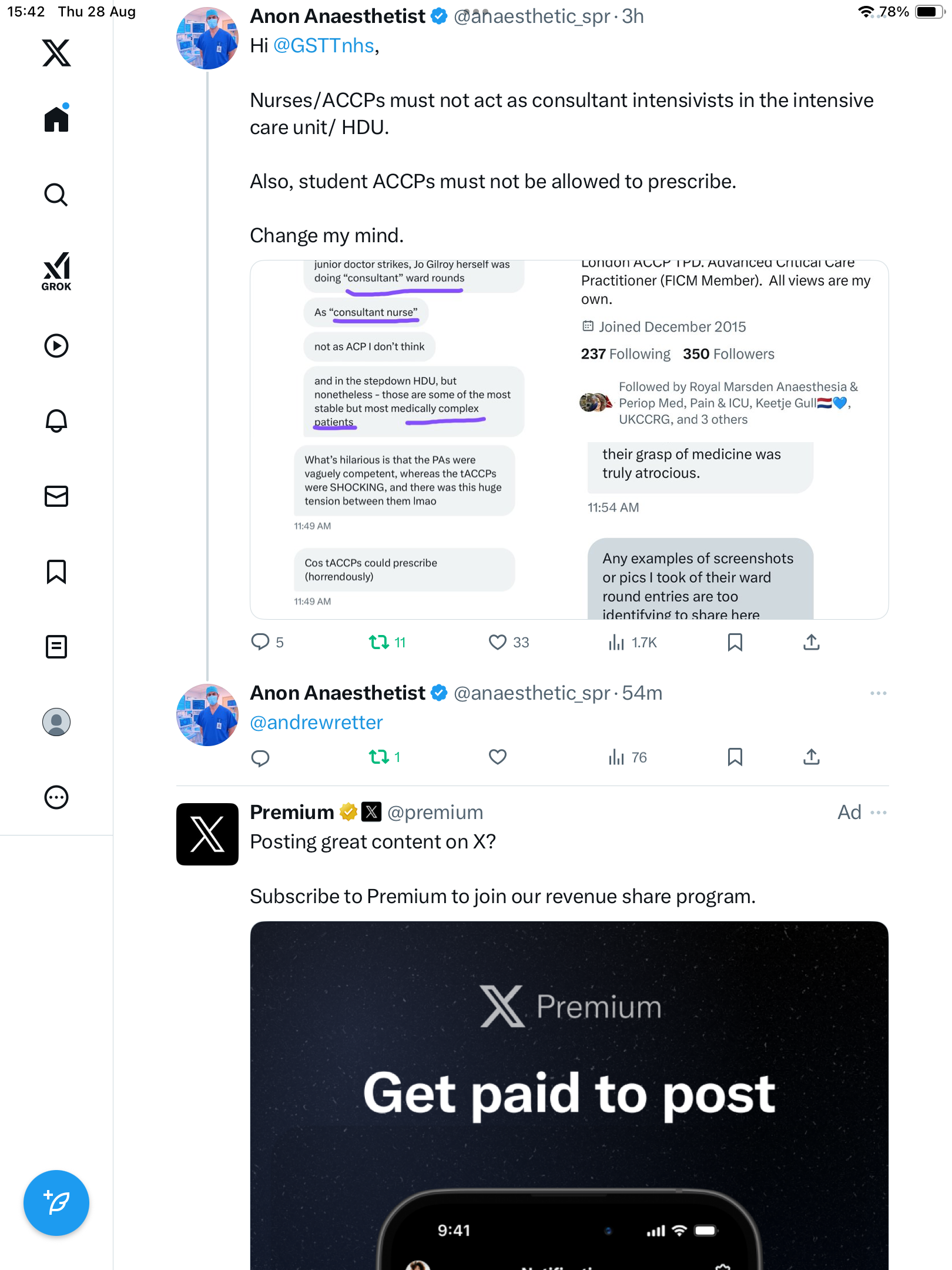Image resolution: width=952 pixels, height=1270 pixels.
Task: Open the Home feed icon
Action: pos(56,118)
